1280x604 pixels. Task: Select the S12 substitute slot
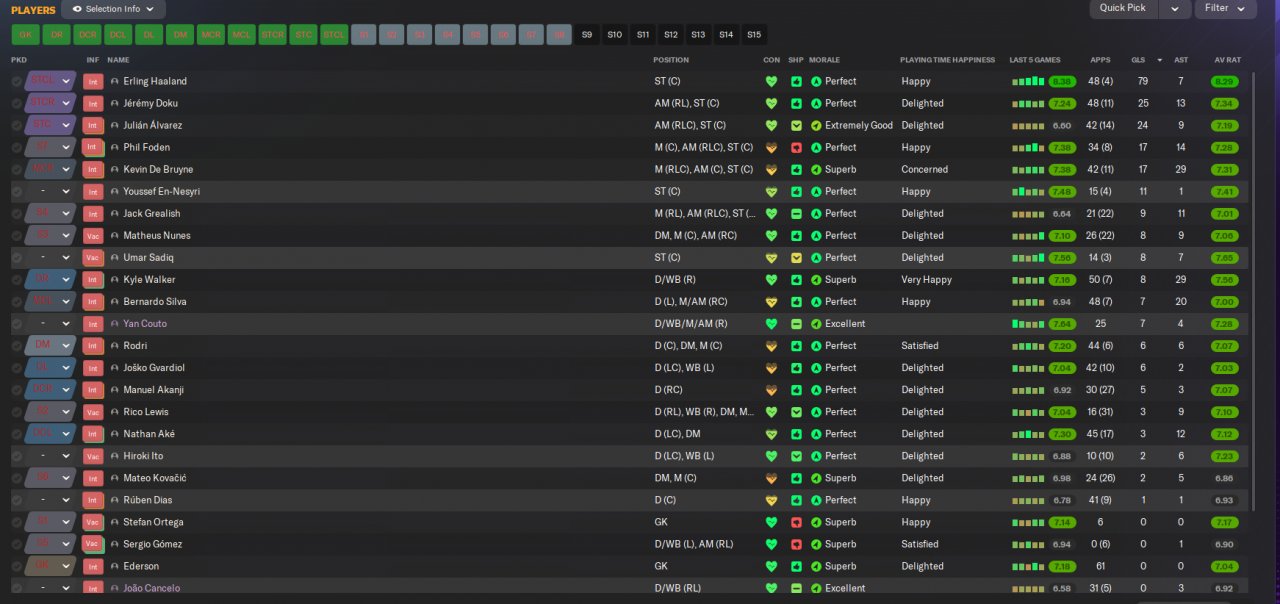pos(670,35)
